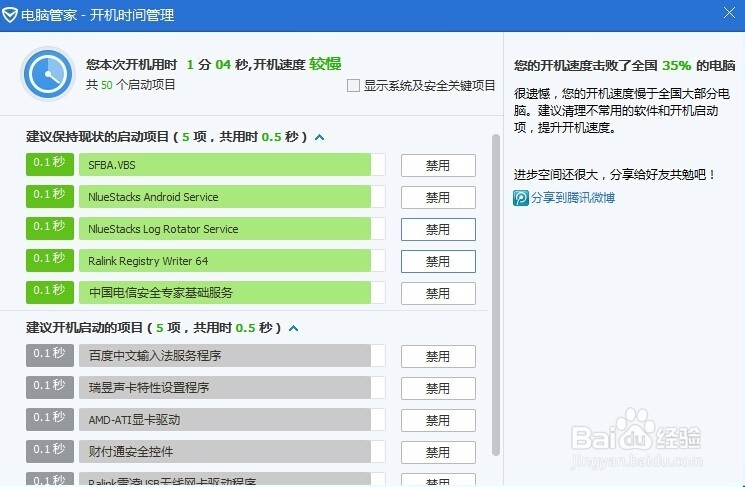Click the PC Manager shield logo icon
Screen dimensions: 745x487
click(9, 15)
